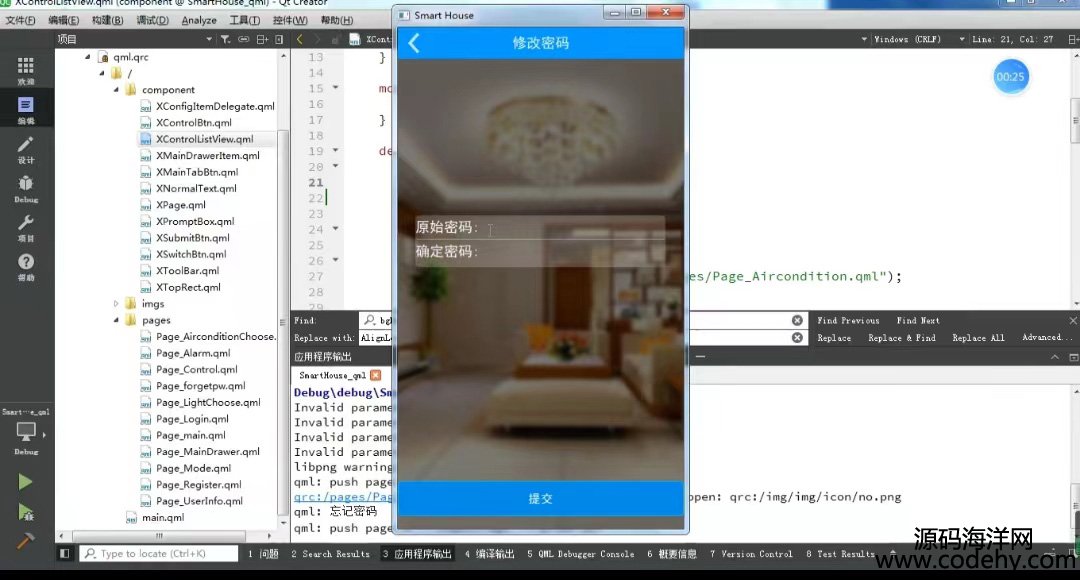Click the 00:25 timer badge
The height and width of the screenshot is (580, 1080).
click(1010, 76)
